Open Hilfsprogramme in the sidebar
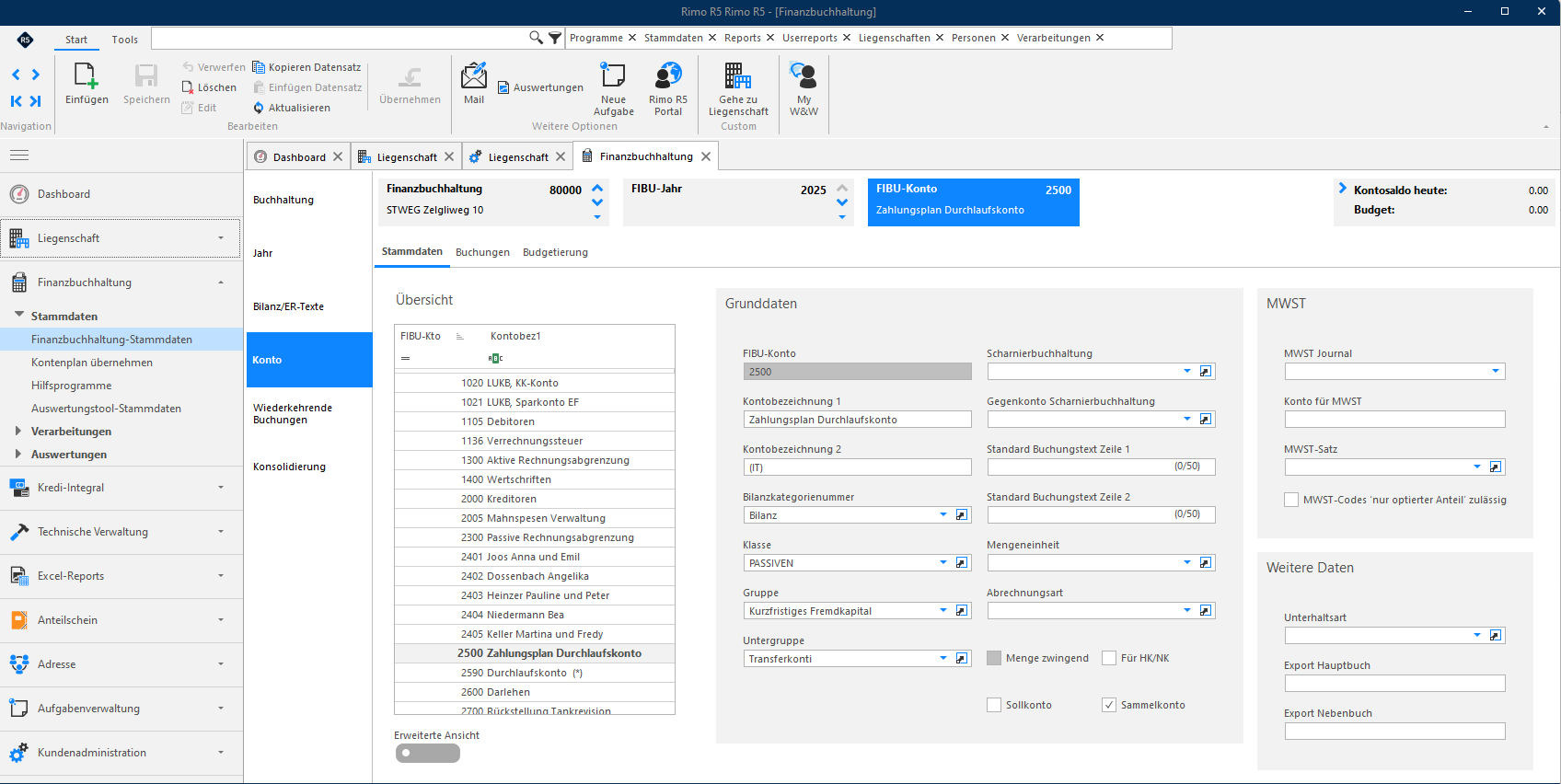Viewport: 1561px width, 784px height. [x=72, y=386]
